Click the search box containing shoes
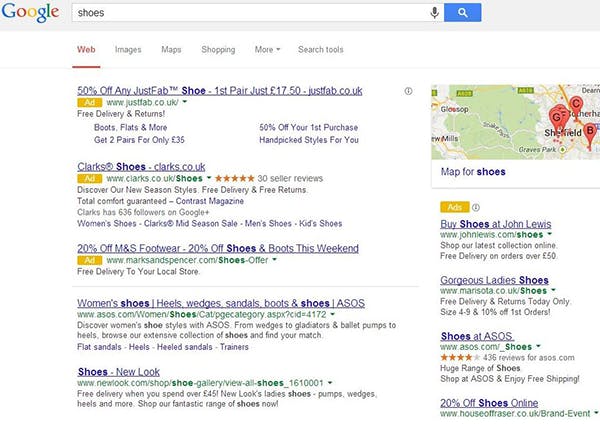 251,13
